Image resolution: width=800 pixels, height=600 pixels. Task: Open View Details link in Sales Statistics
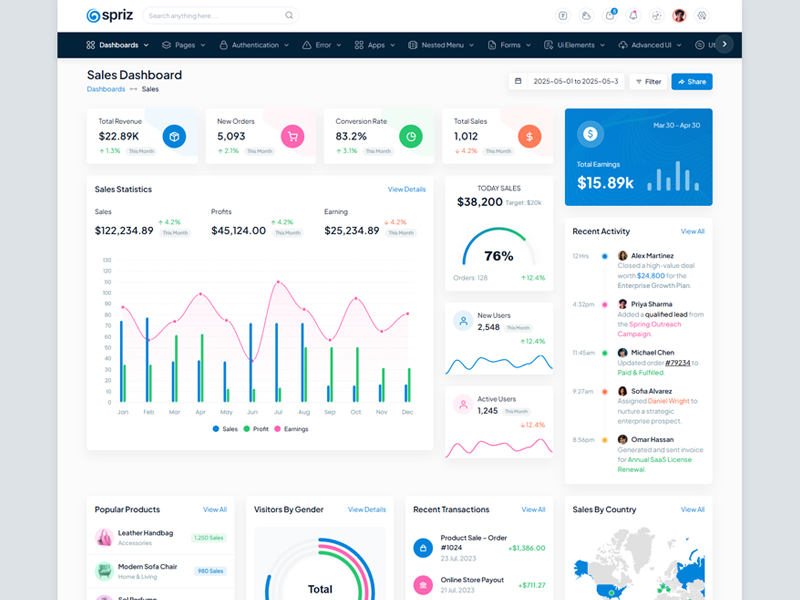pyautogui.click(x=406, y=189)
